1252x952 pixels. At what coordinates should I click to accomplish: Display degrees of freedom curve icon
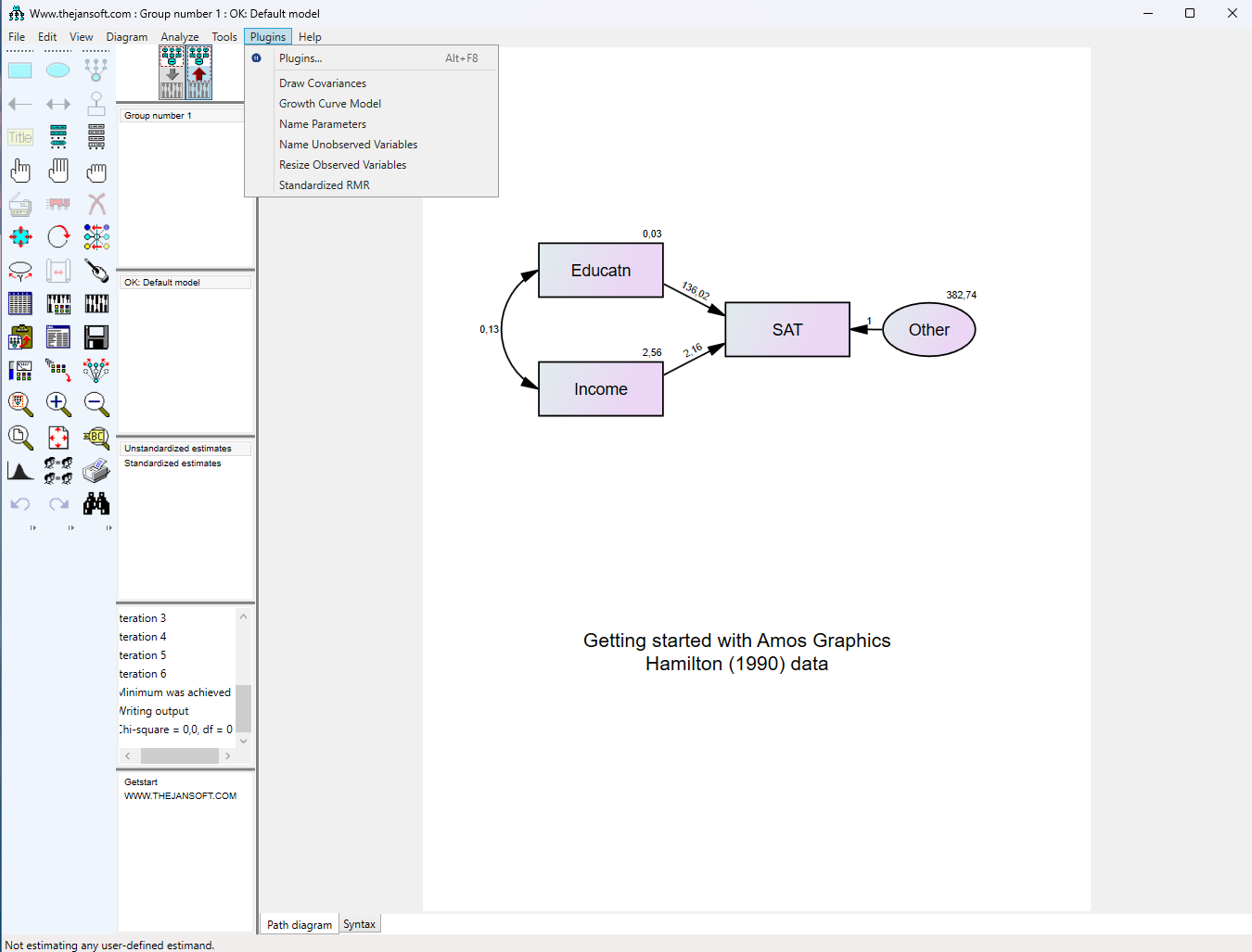click(20, 471)
